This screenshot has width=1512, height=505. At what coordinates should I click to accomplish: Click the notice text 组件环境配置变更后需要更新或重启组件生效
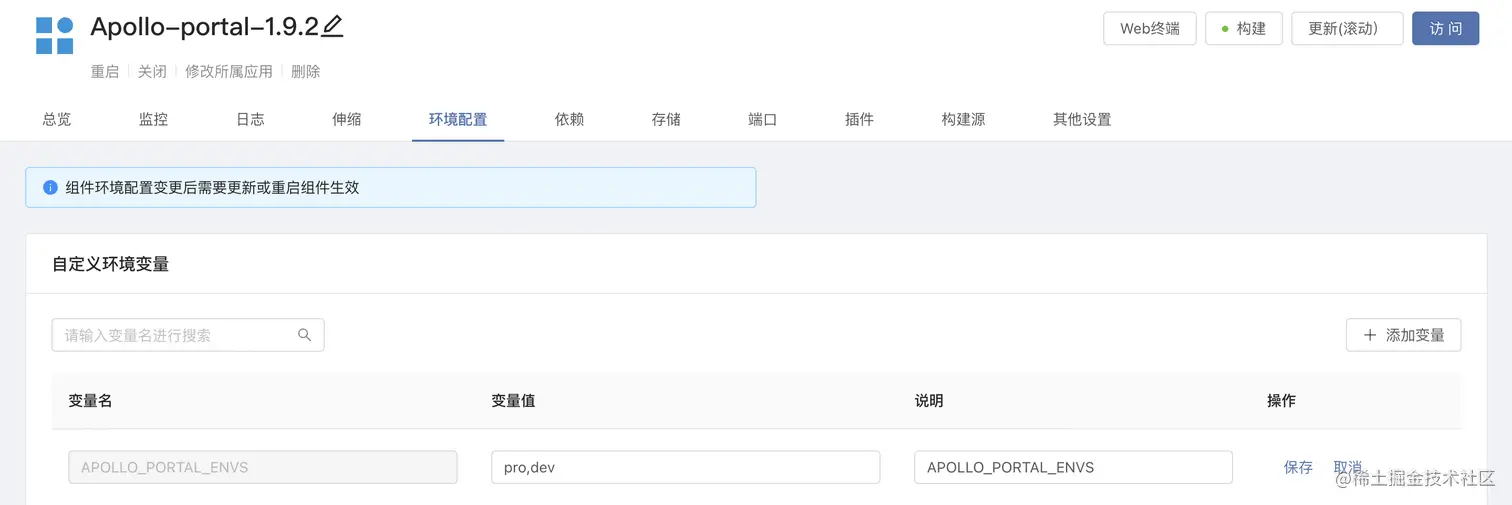click(x=212, y=187)
